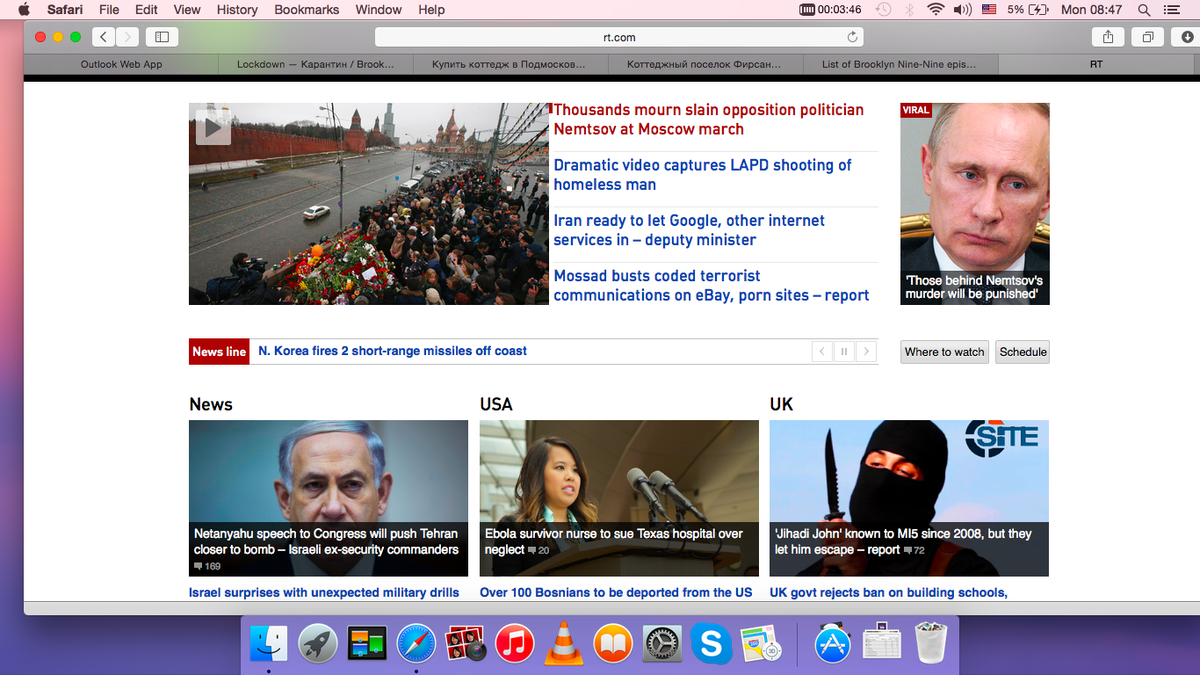This screenshot has width=1200, height=675.
Task: Open System Preferences gear in Dock
Action: coord(662,644)
